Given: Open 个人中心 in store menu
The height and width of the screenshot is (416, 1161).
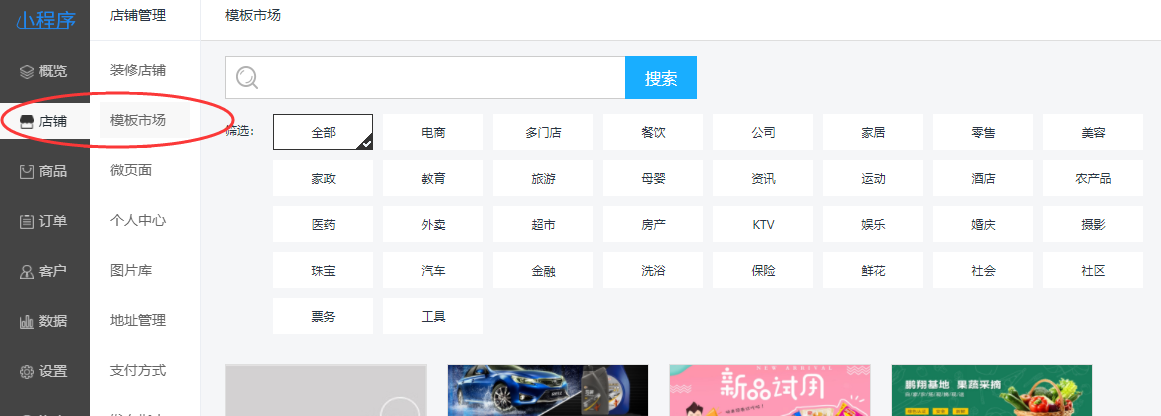Looking at the screenshot, I should (138, 220).
